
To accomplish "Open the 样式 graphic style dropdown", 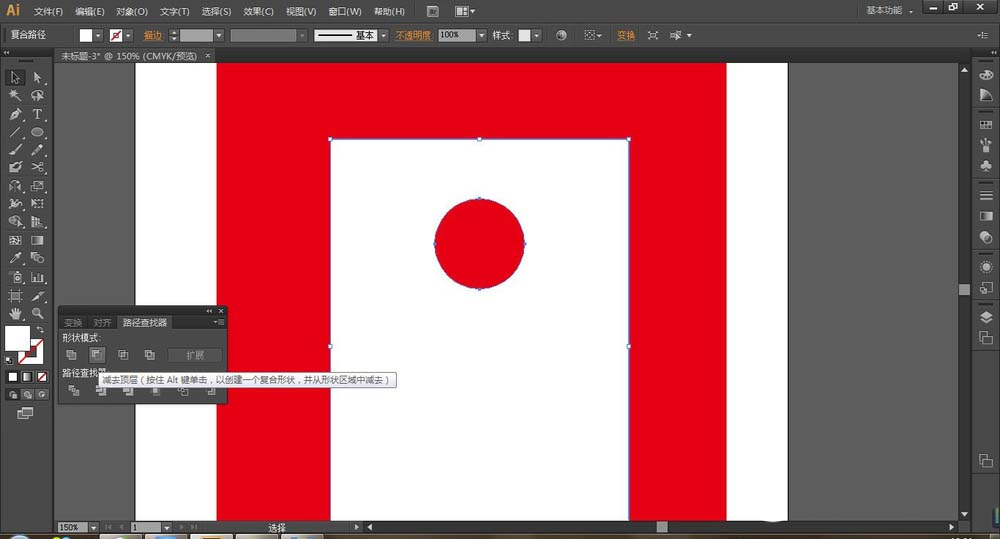I will 536,36.
